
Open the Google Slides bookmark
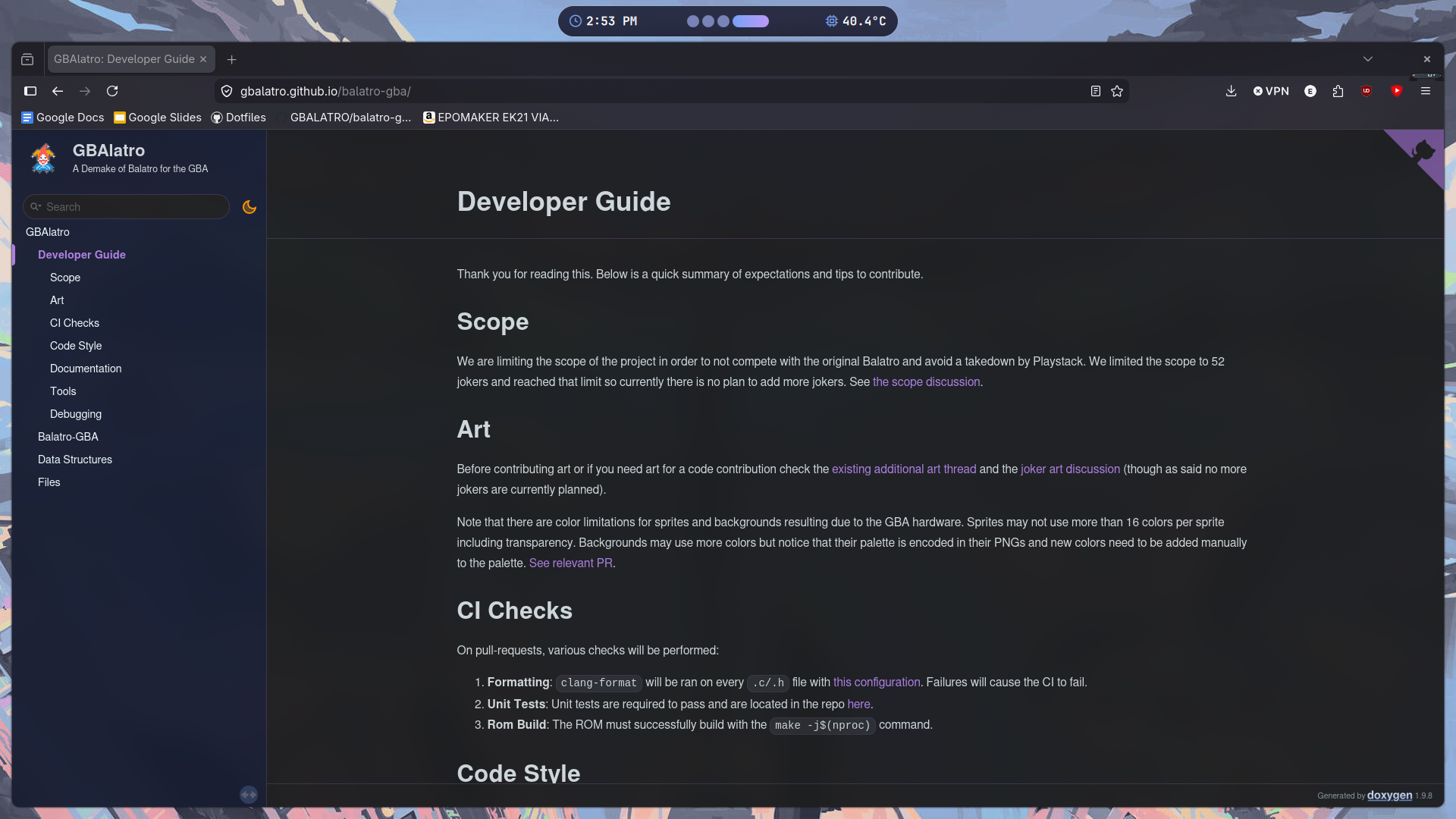158,118
